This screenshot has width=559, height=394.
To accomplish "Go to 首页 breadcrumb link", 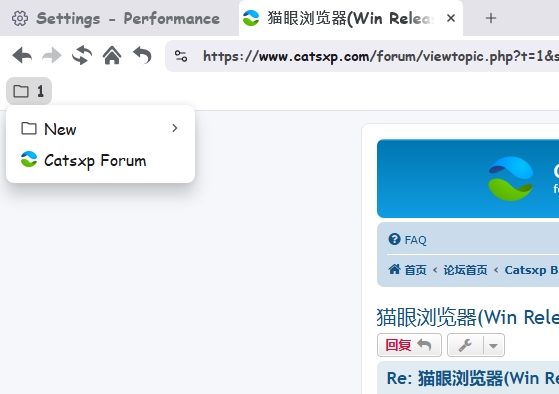I will click(x=415, y=270).
